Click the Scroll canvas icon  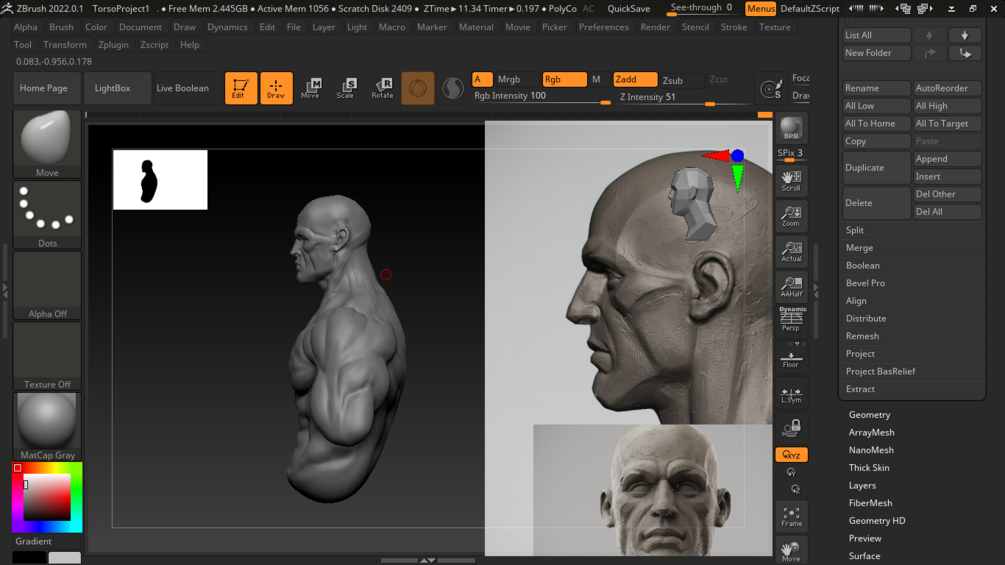point(791,181)
